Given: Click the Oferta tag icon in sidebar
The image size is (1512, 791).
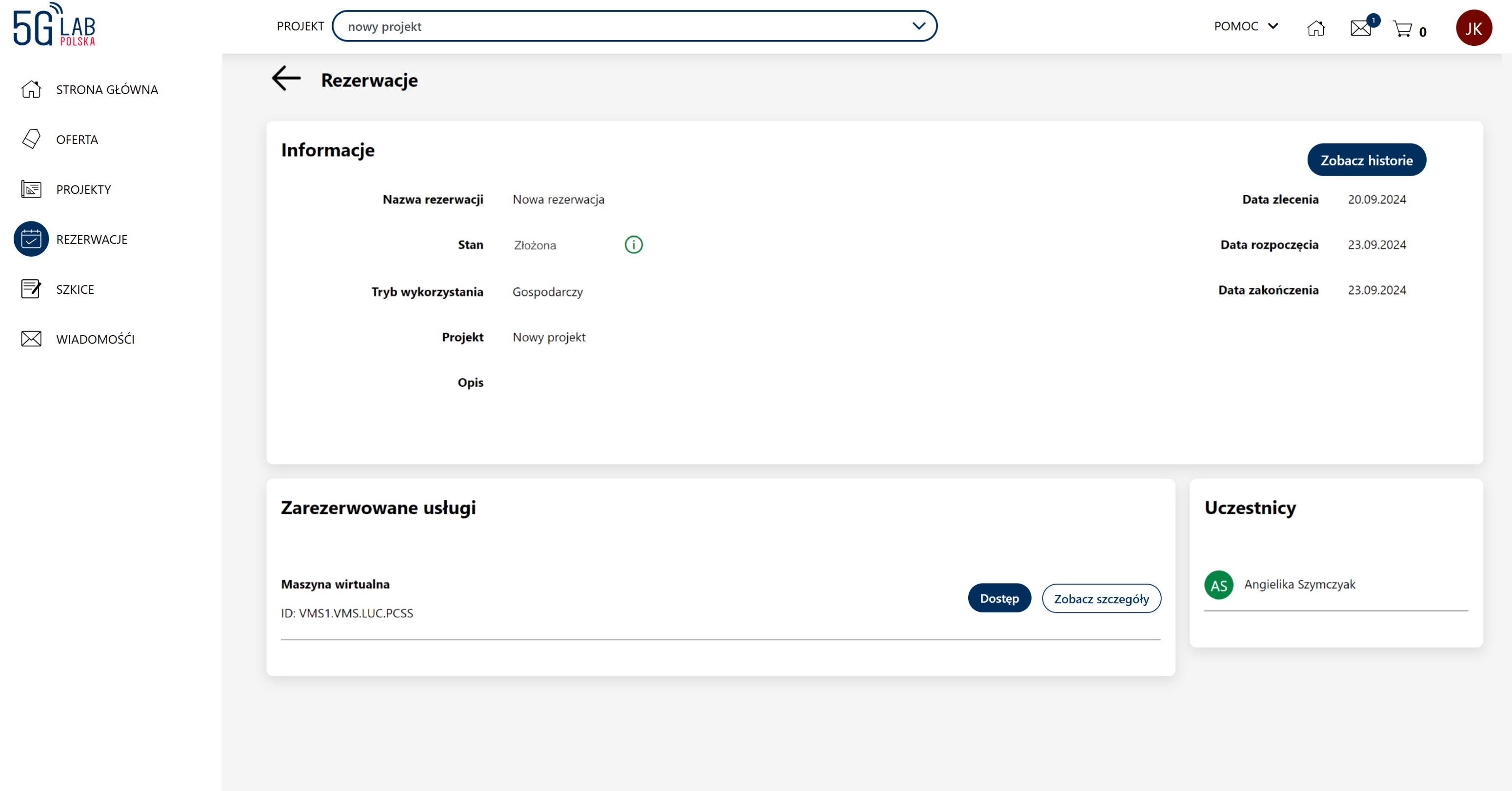Looking at the screenshot, I should (31, 139).
